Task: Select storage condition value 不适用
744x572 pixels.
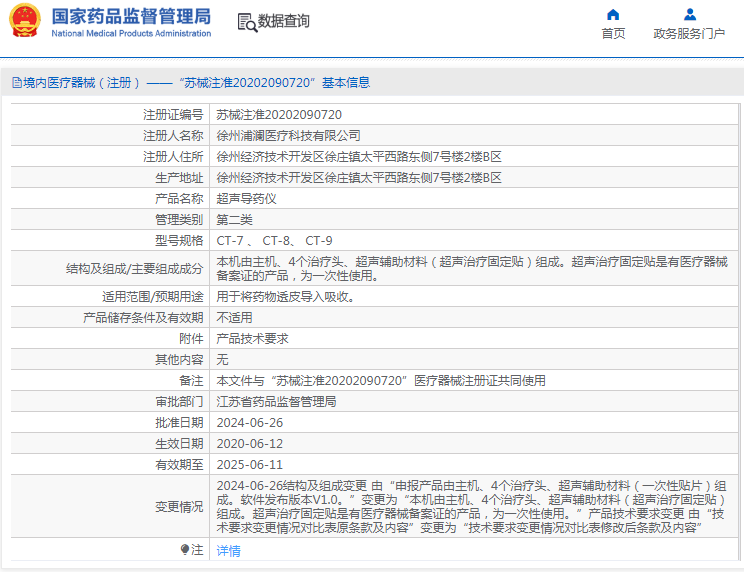Action: click(x=234, y=317)
